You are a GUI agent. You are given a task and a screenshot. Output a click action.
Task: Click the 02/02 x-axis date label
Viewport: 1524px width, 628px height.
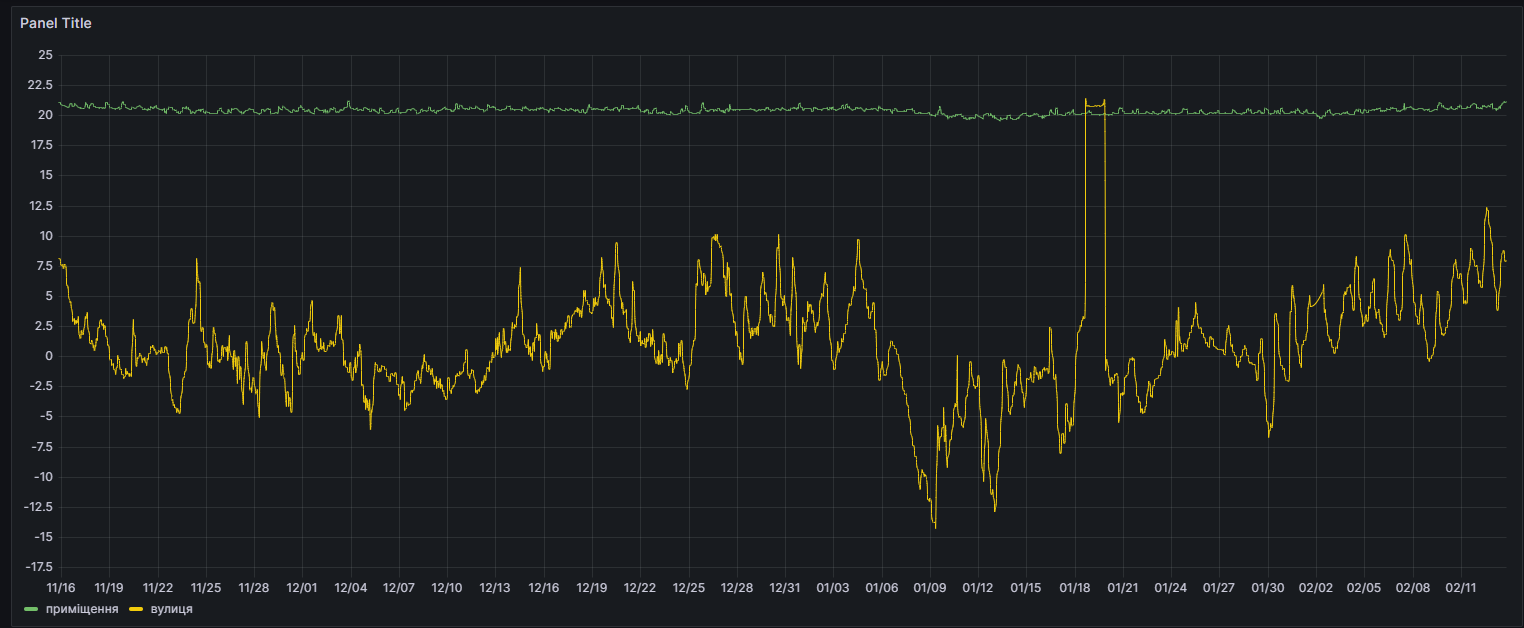click(x=1316, y=588)
